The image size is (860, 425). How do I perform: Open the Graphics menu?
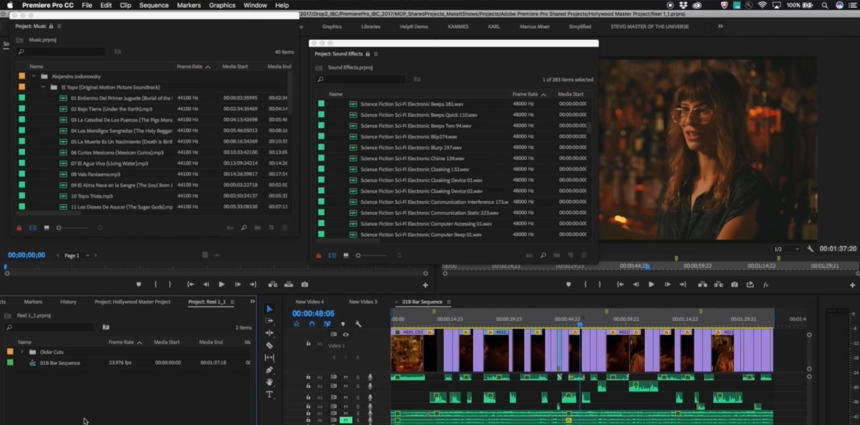tap(222, 5)
